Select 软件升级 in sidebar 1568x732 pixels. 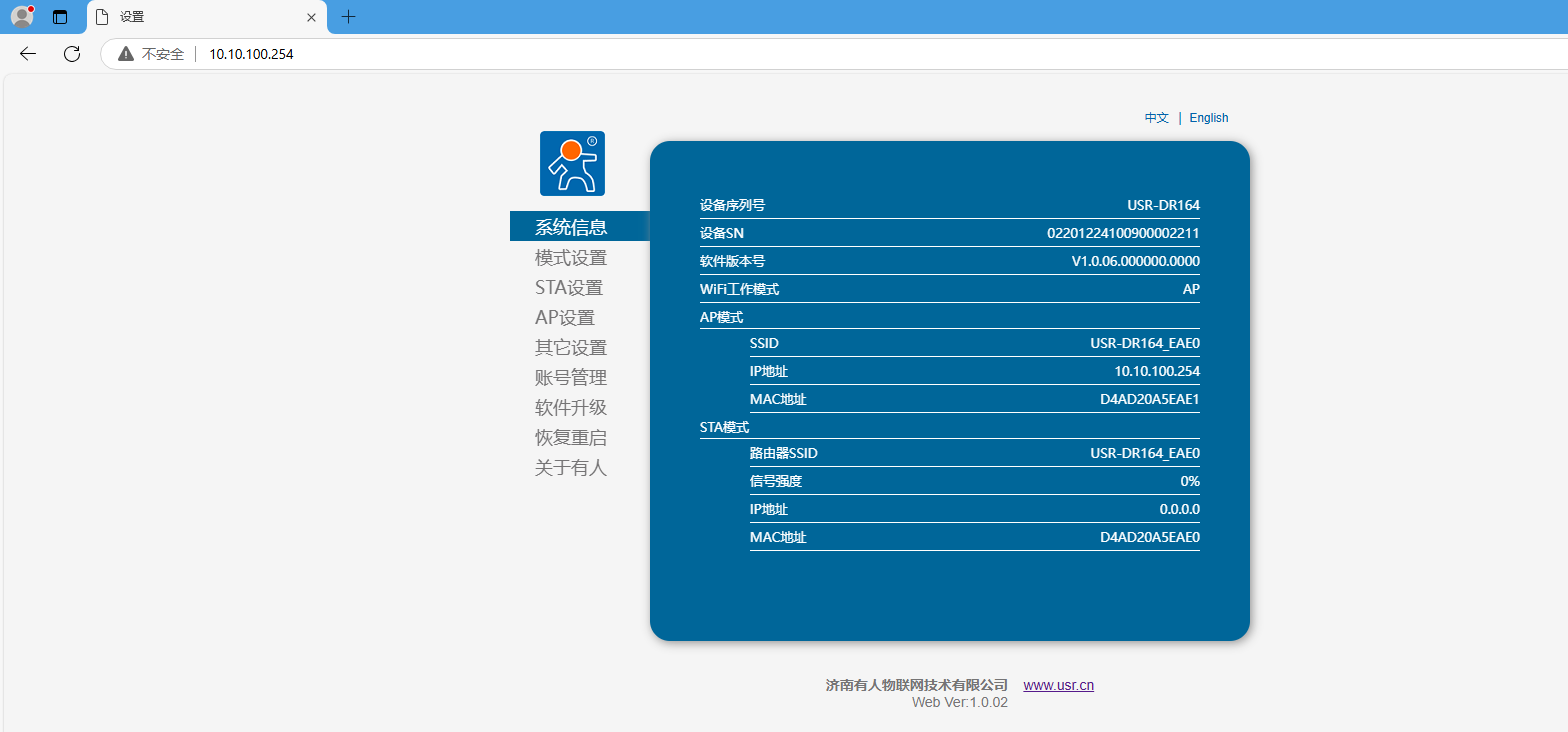point(571,408)
